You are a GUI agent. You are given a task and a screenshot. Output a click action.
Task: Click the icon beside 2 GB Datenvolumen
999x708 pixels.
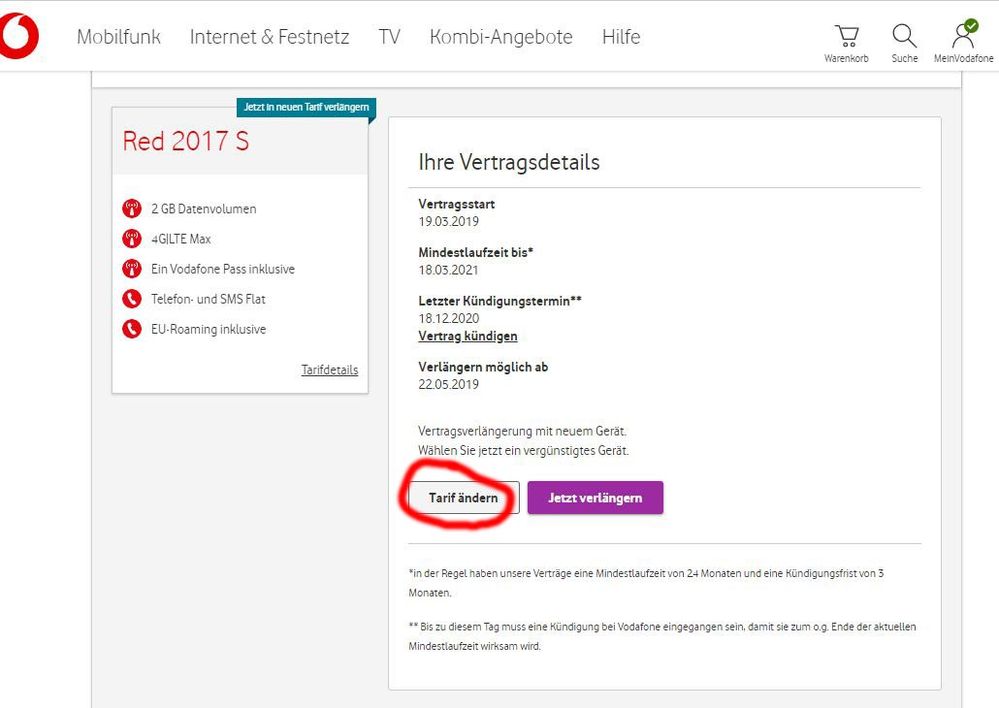(132, 208)
